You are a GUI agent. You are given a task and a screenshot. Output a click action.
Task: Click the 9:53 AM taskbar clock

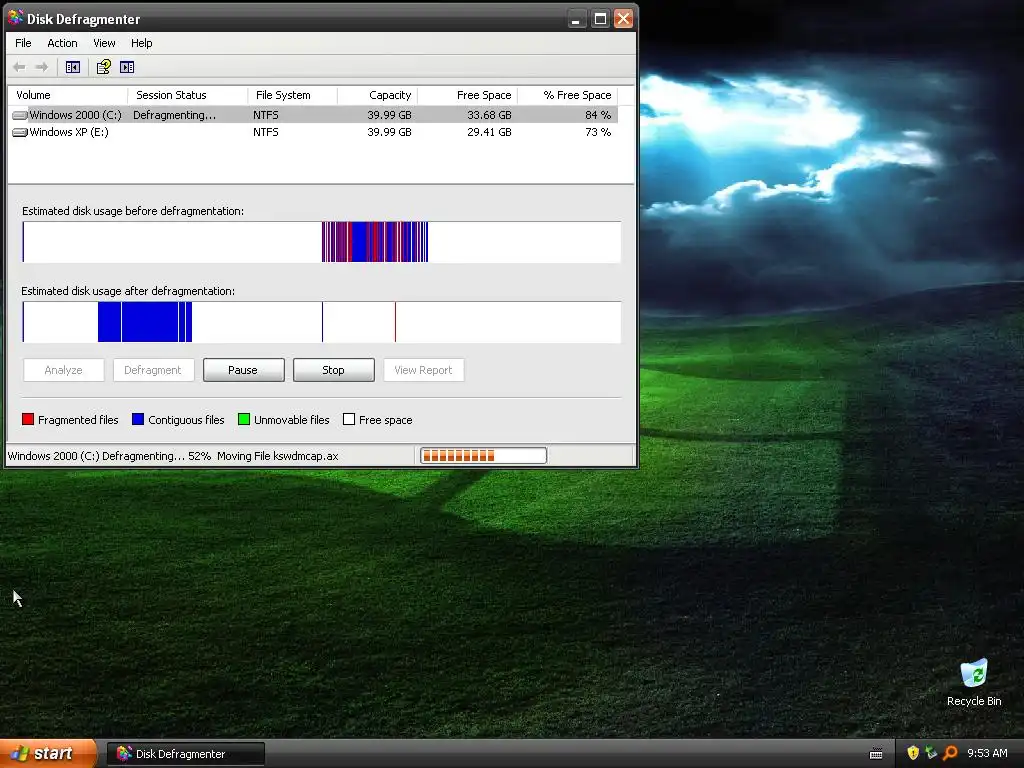coord(987,753)
